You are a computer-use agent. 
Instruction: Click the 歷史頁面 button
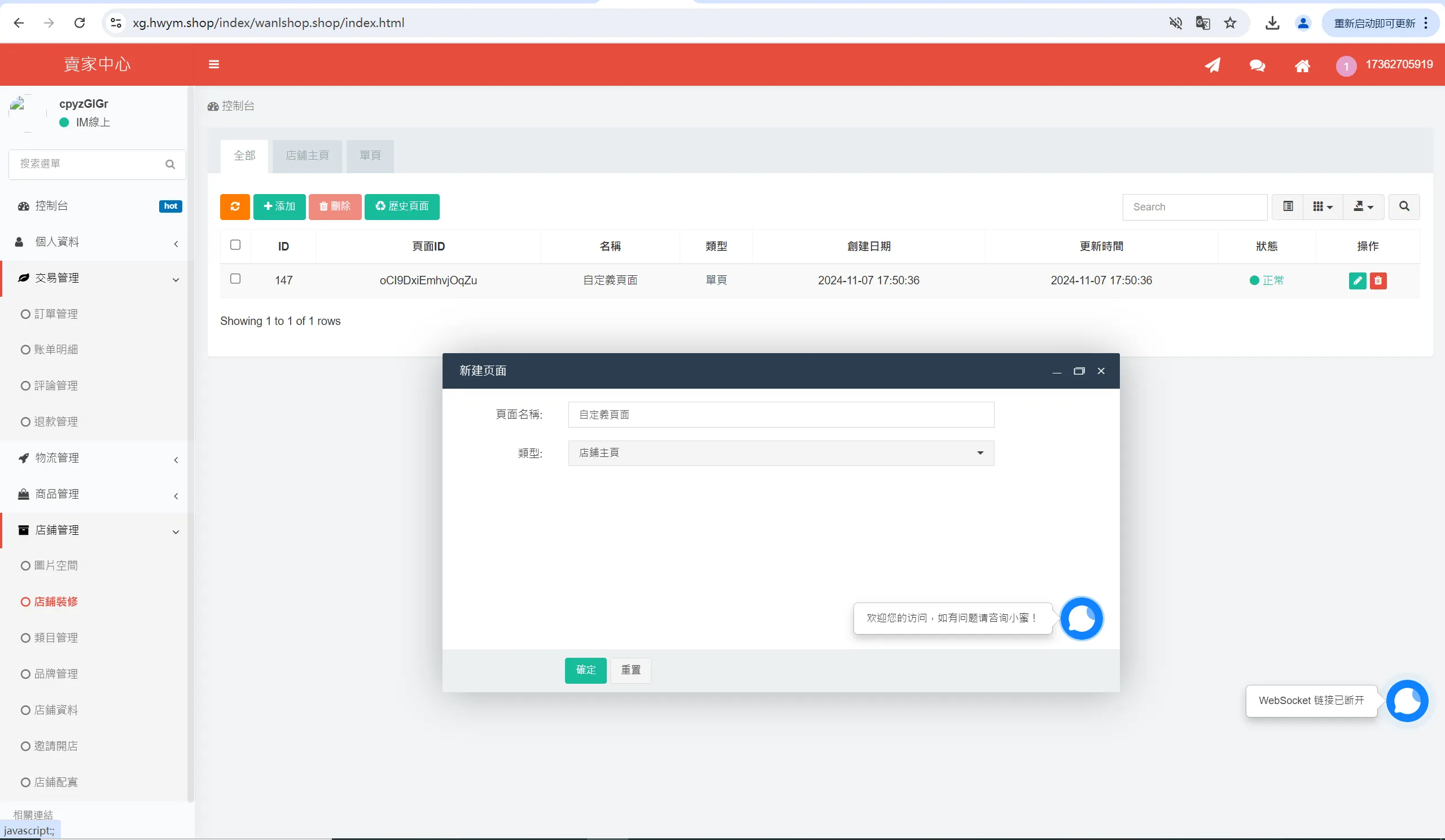click(401, 206)
